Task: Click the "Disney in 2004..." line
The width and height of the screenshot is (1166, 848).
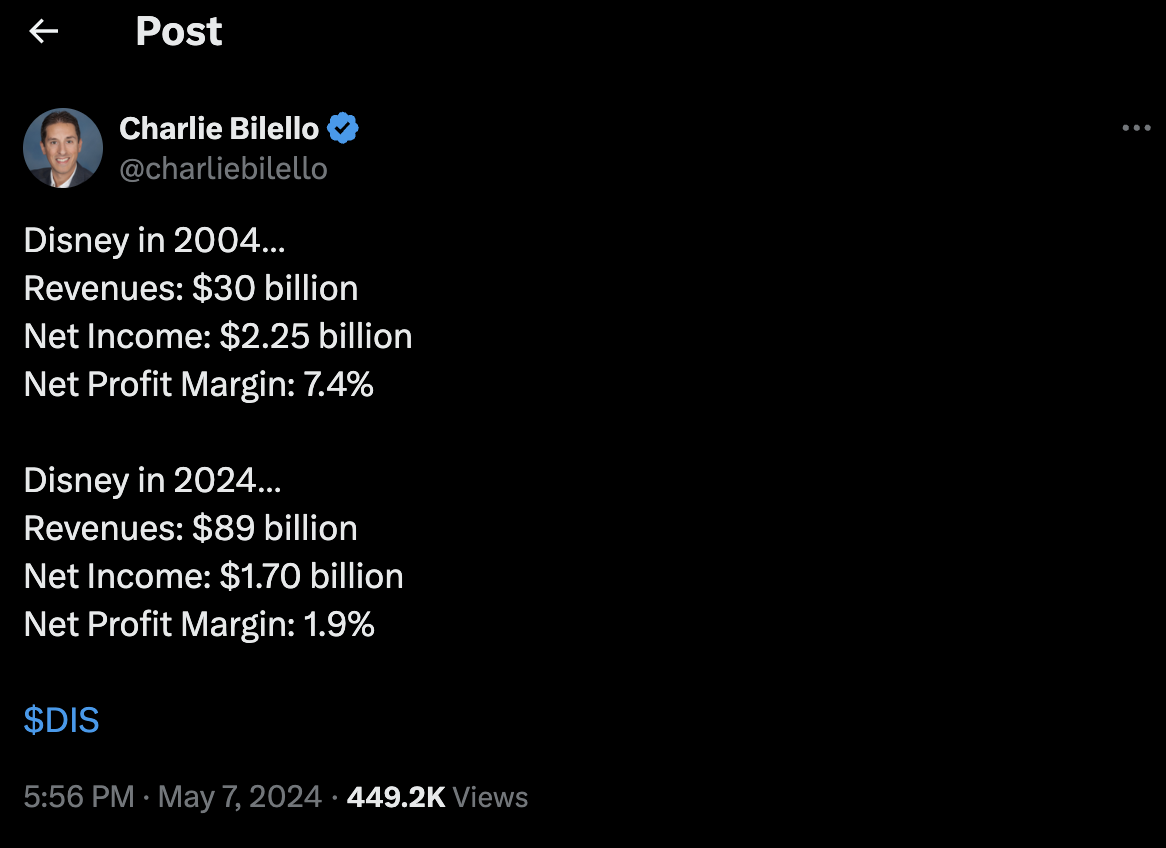Action: [155, 241]
